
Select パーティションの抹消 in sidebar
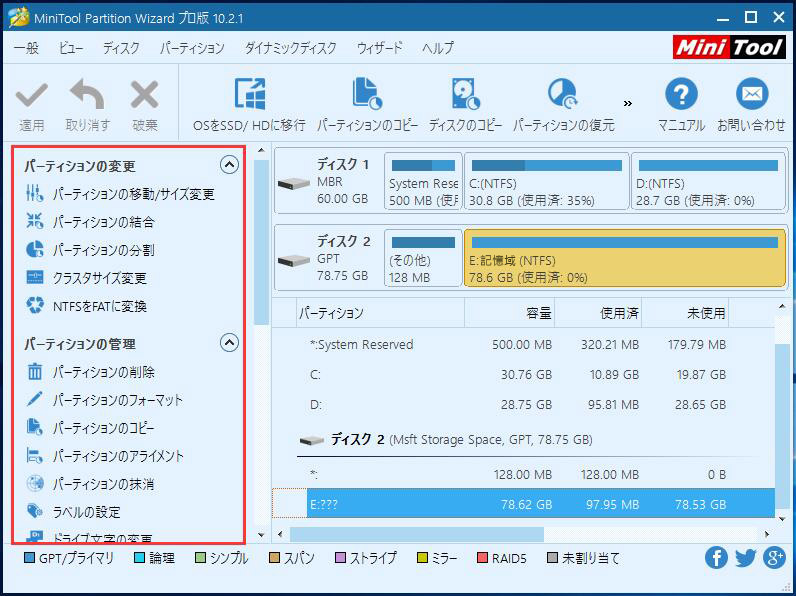tap(90, 484)
